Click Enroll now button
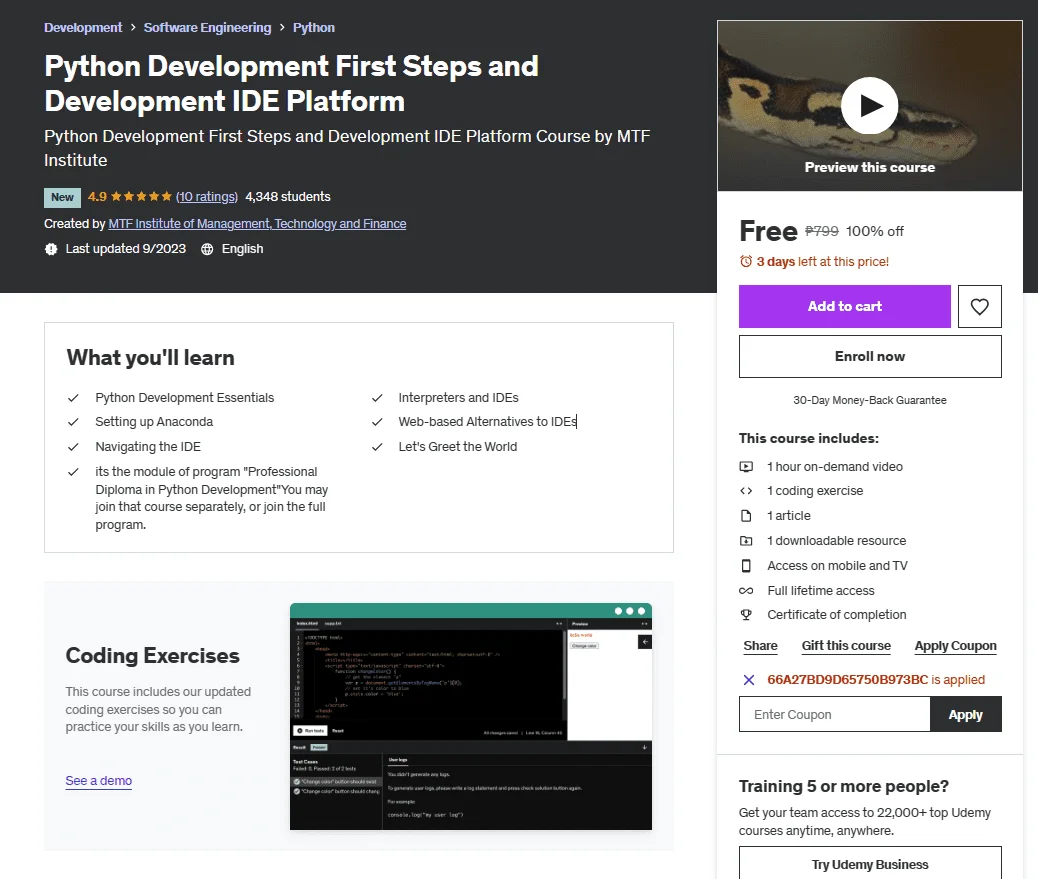1038x879 pixels. coord(870,357)
